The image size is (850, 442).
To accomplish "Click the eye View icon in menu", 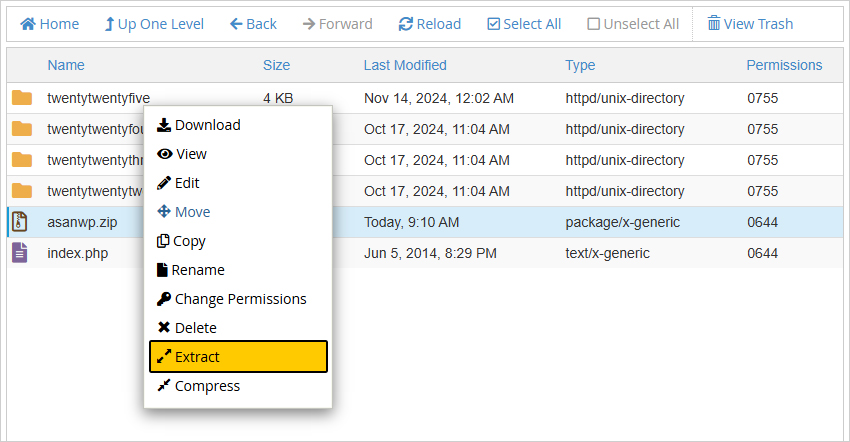I will tap(164, 154).
